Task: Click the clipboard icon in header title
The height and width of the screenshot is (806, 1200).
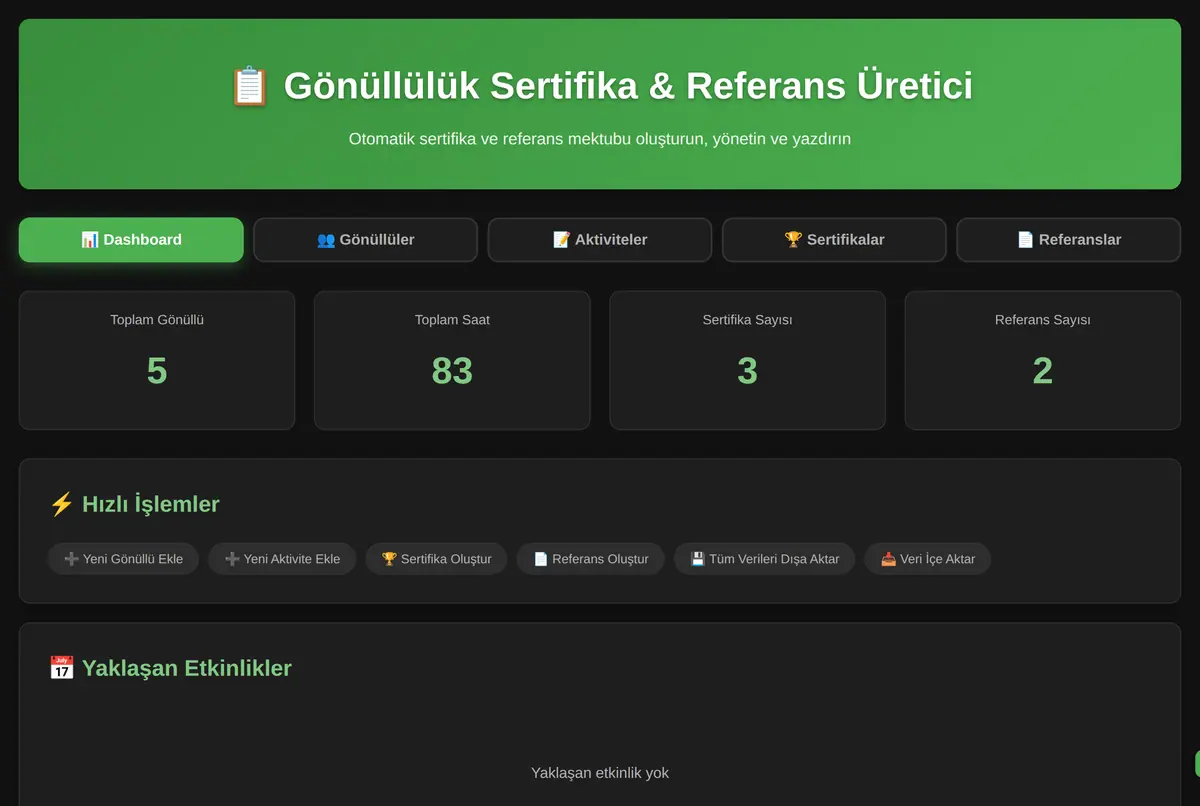Action: coord(249,86)
